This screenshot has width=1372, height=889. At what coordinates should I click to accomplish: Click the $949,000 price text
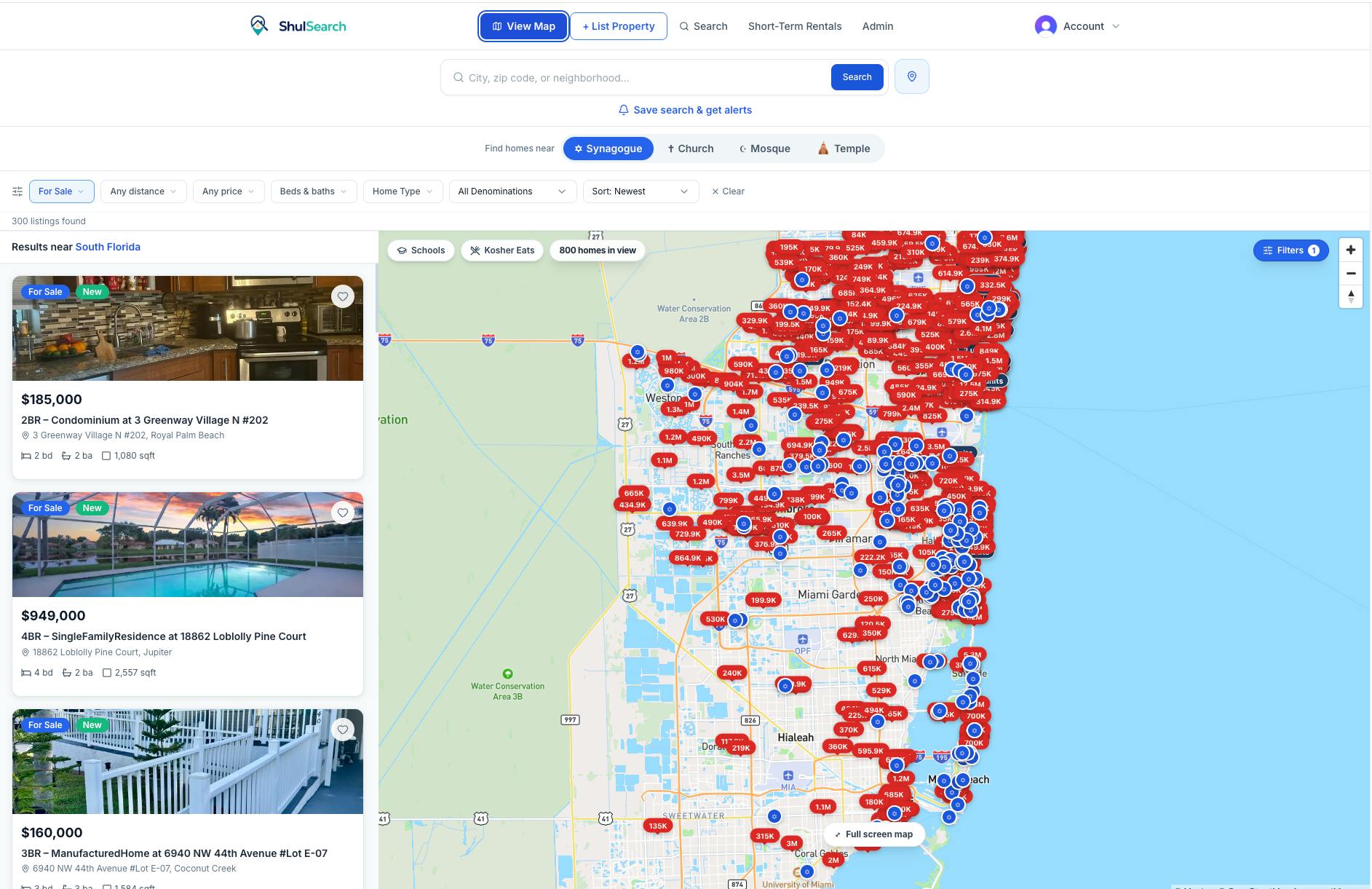(x=53, y=616)
